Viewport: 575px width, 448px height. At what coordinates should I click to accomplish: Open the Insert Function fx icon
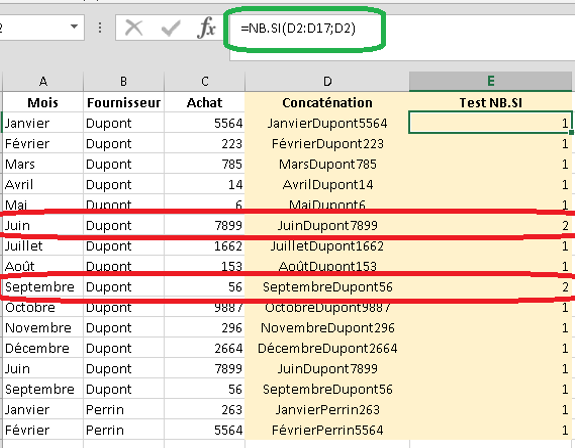206,27
